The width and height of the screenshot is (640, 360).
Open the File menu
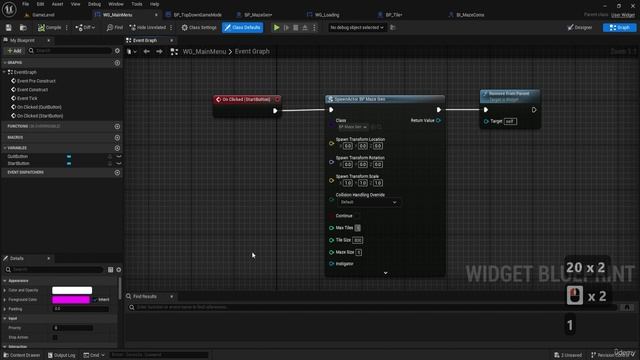pos(25,4)
